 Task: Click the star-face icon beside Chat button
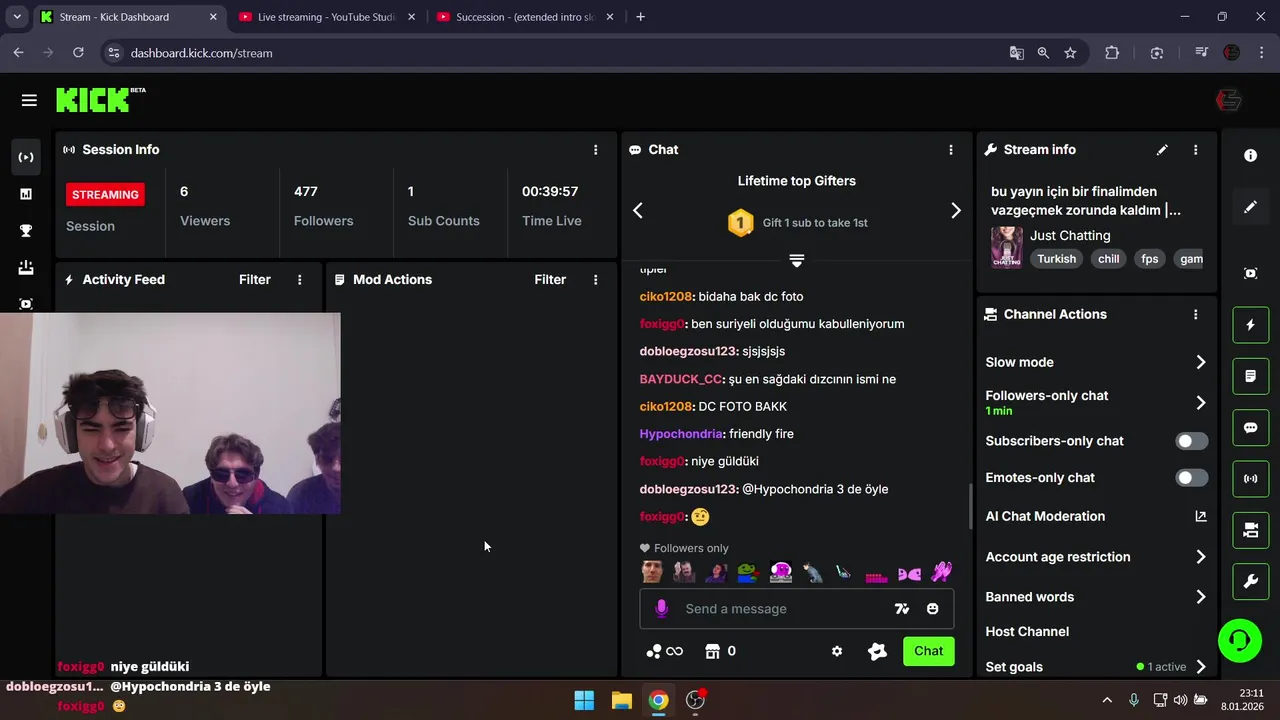click(877, 651)
